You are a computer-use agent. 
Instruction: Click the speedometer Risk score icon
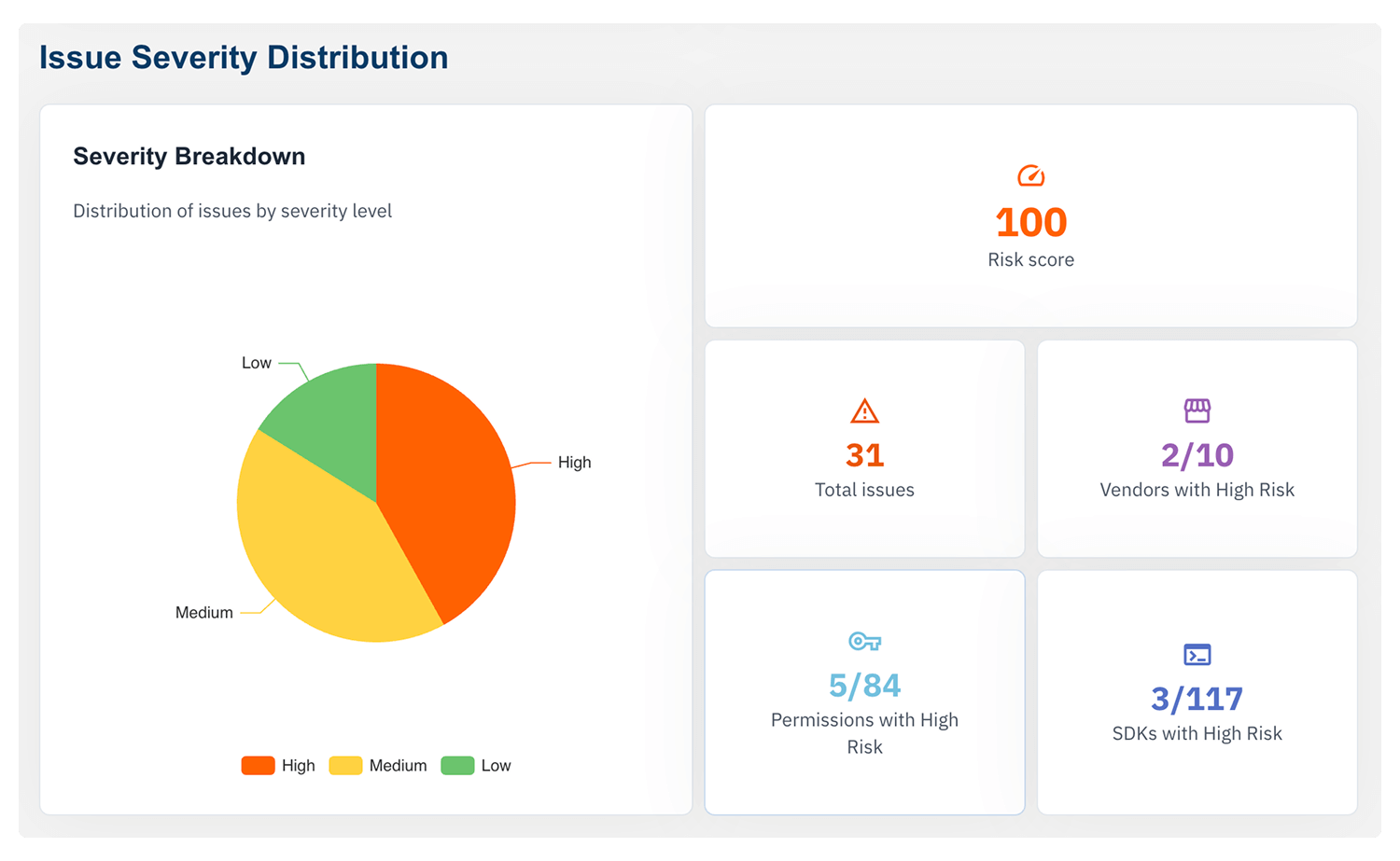point(1030,176)
